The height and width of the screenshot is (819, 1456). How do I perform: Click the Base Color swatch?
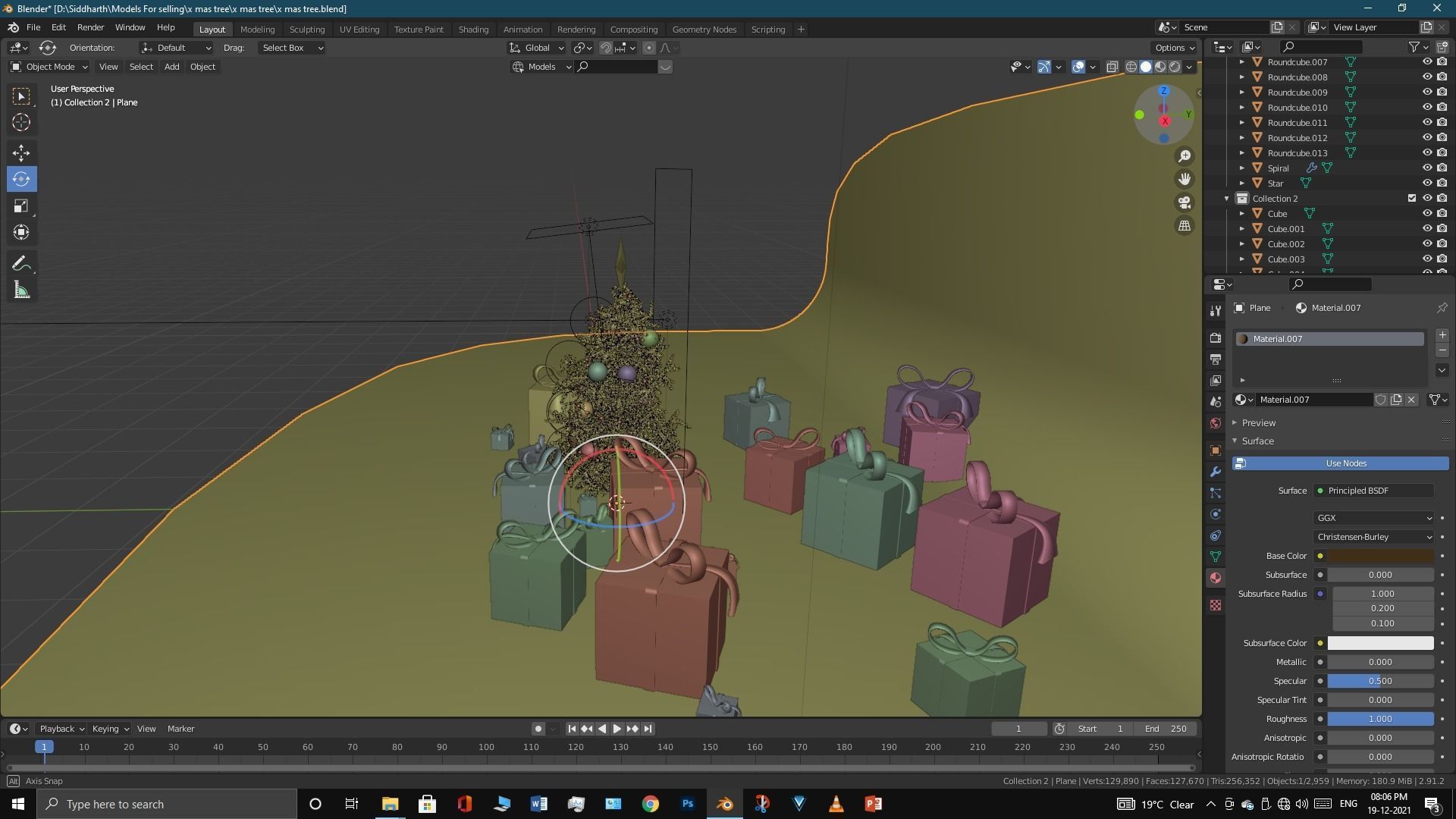(1380, 556)
